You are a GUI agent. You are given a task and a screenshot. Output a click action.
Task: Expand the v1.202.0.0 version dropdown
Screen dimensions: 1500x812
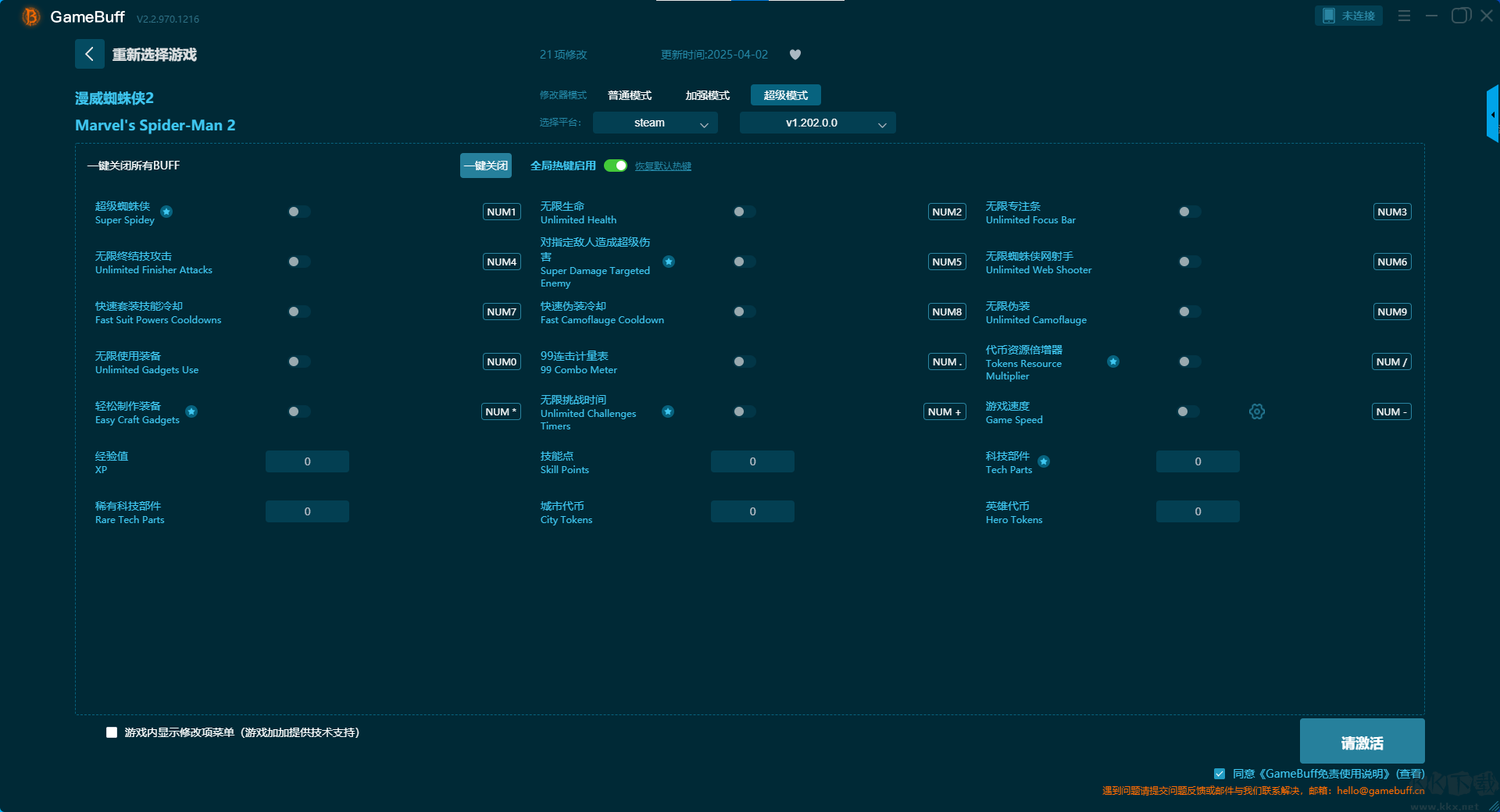click(817, 123)
